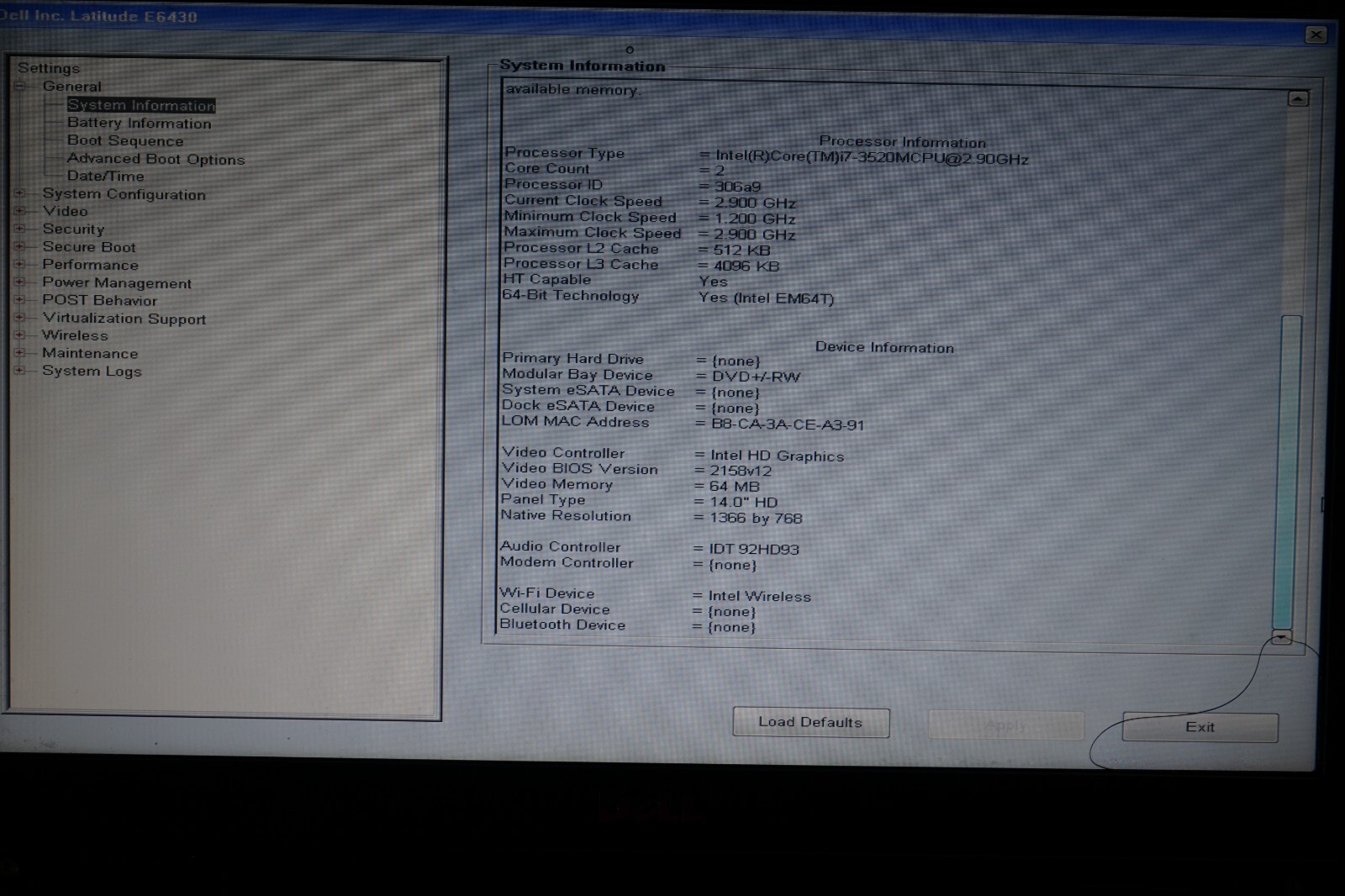Expand the Secure Boot node
This screenshot has width=1345, height=896.
point(20,246)
